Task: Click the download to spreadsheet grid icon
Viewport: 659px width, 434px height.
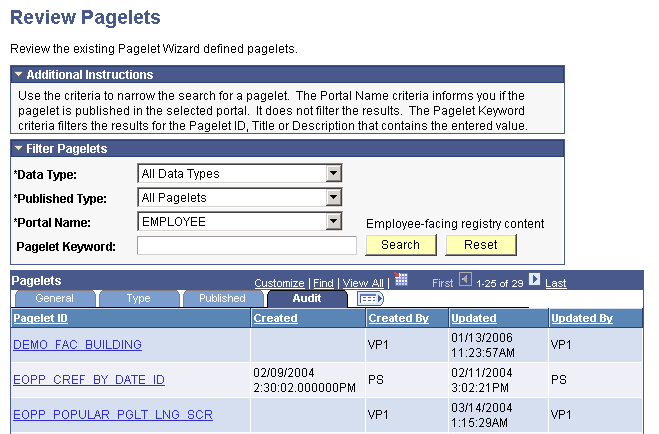Action: point(402,281)
